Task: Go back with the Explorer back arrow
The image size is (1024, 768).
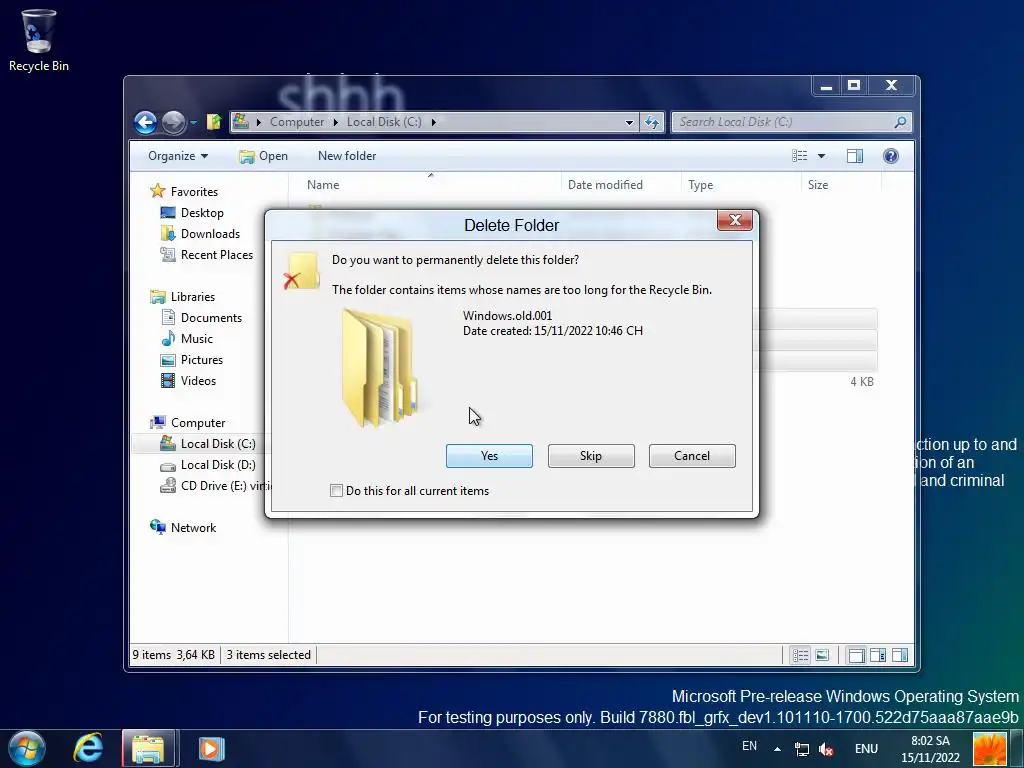Action: coord(146,122)
